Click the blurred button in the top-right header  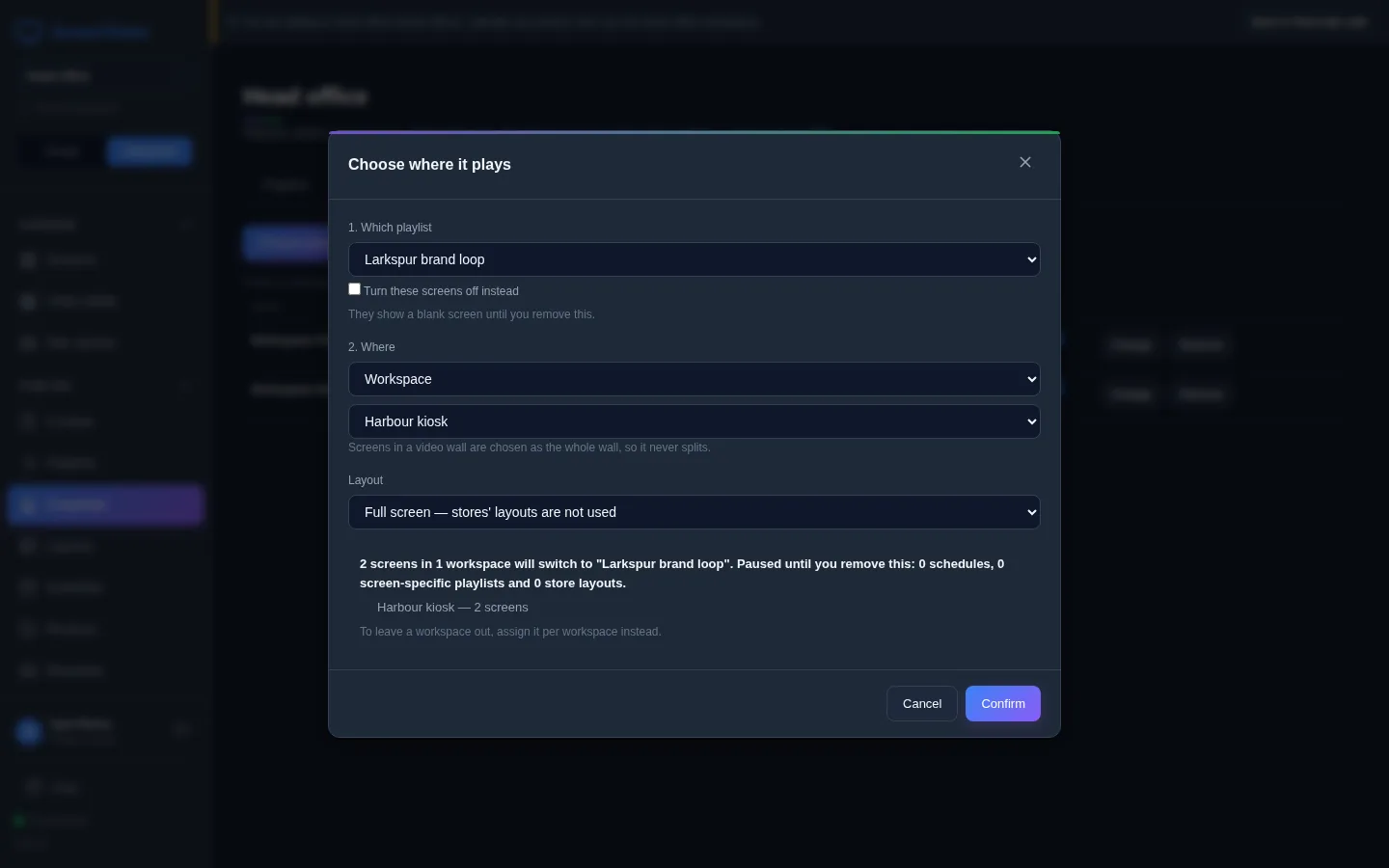point(1309,22)
